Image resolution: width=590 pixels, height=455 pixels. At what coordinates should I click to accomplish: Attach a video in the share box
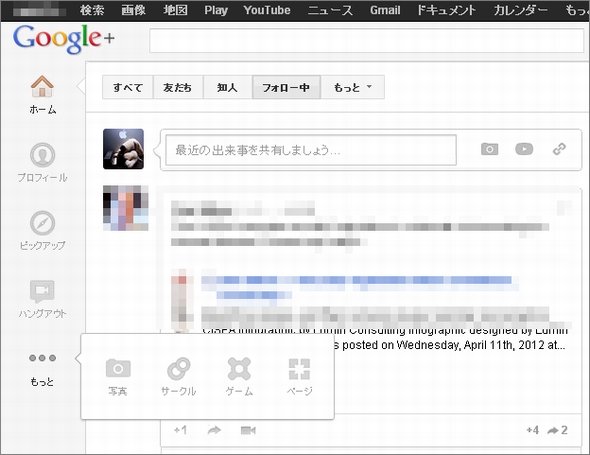524,149
